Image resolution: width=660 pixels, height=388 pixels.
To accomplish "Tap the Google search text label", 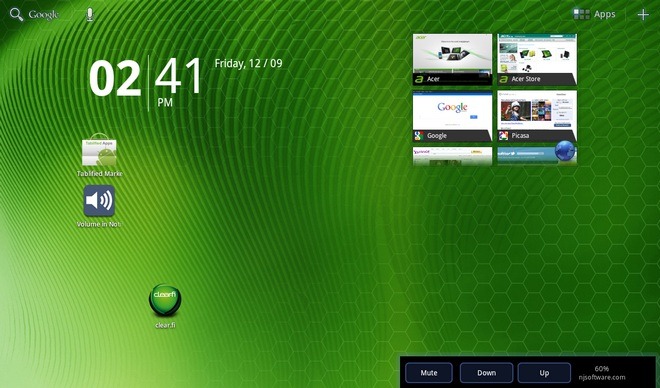I will click(43, 15).
